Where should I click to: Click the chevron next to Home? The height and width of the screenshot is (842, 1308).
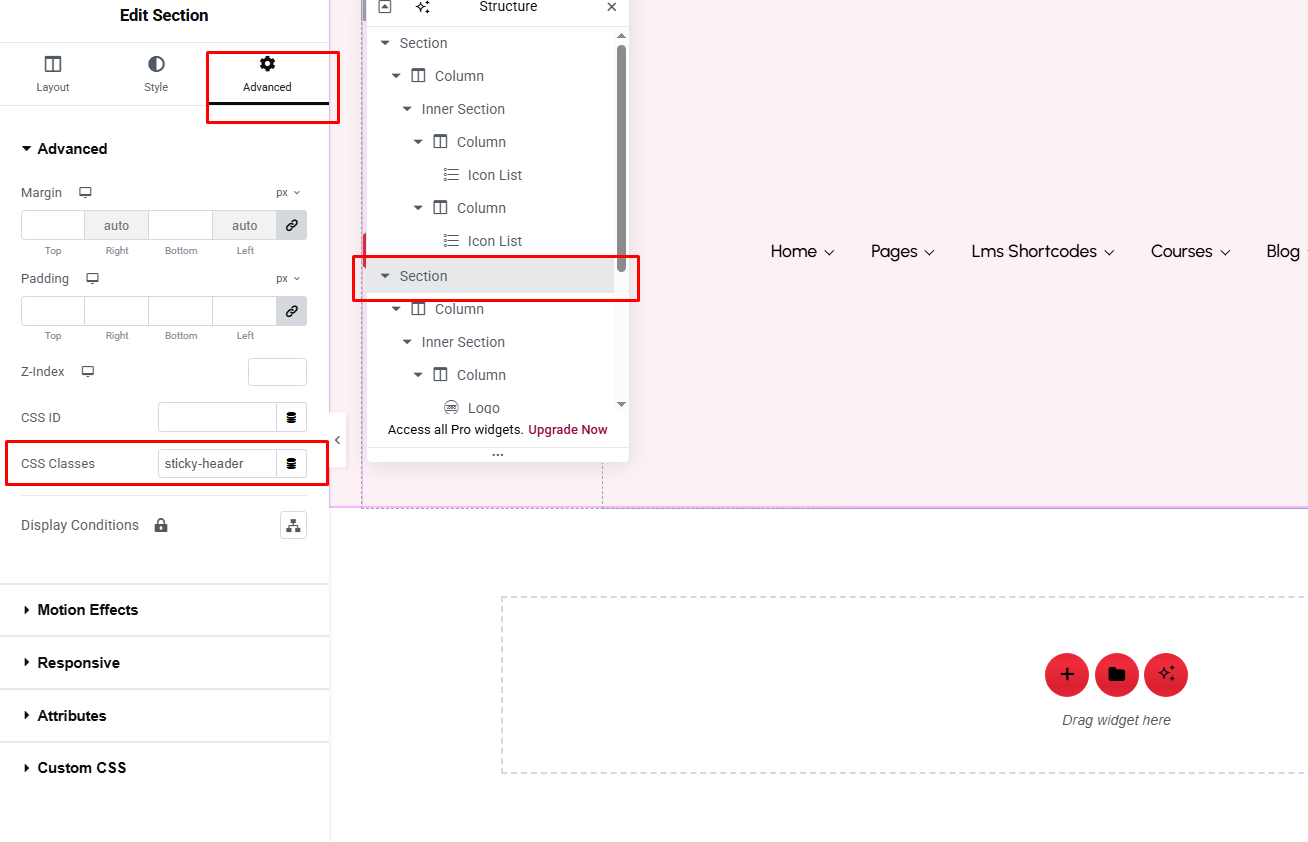point(829,253)
